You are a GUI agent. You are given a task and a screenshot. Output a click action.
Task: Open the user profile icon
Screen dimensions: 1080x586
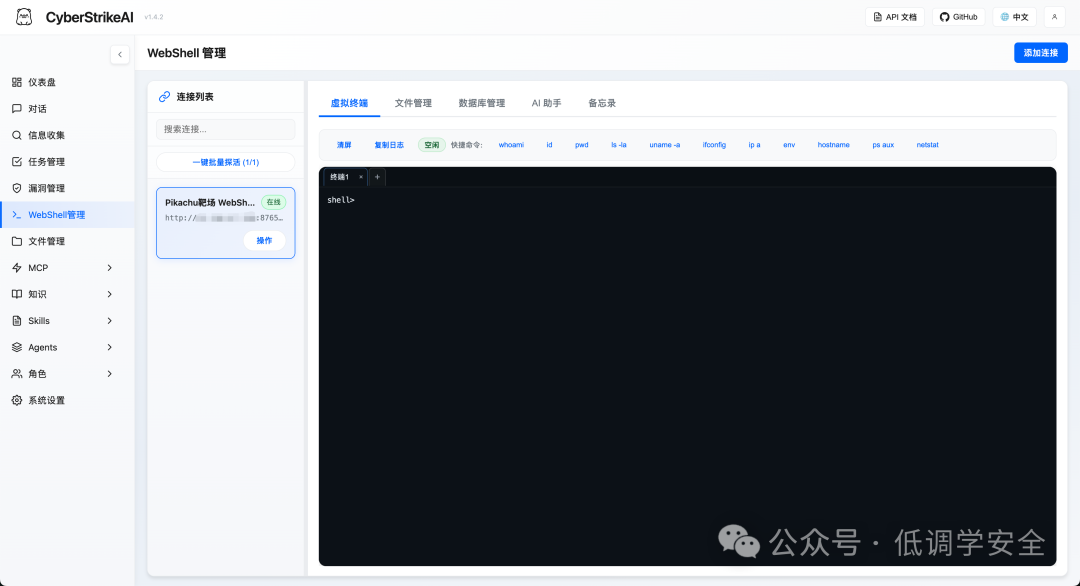(1055, 17)
